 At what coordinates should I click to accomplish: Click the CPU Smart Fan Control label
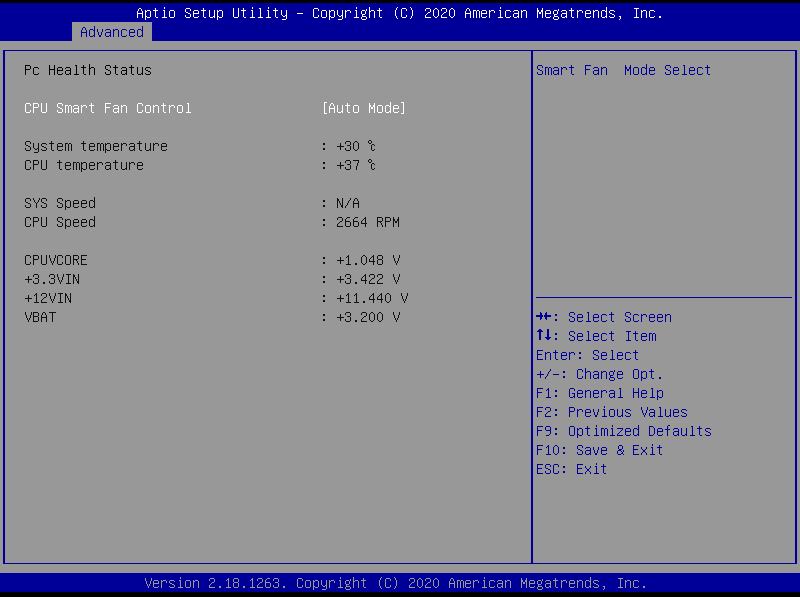click(x=107, y=108)
